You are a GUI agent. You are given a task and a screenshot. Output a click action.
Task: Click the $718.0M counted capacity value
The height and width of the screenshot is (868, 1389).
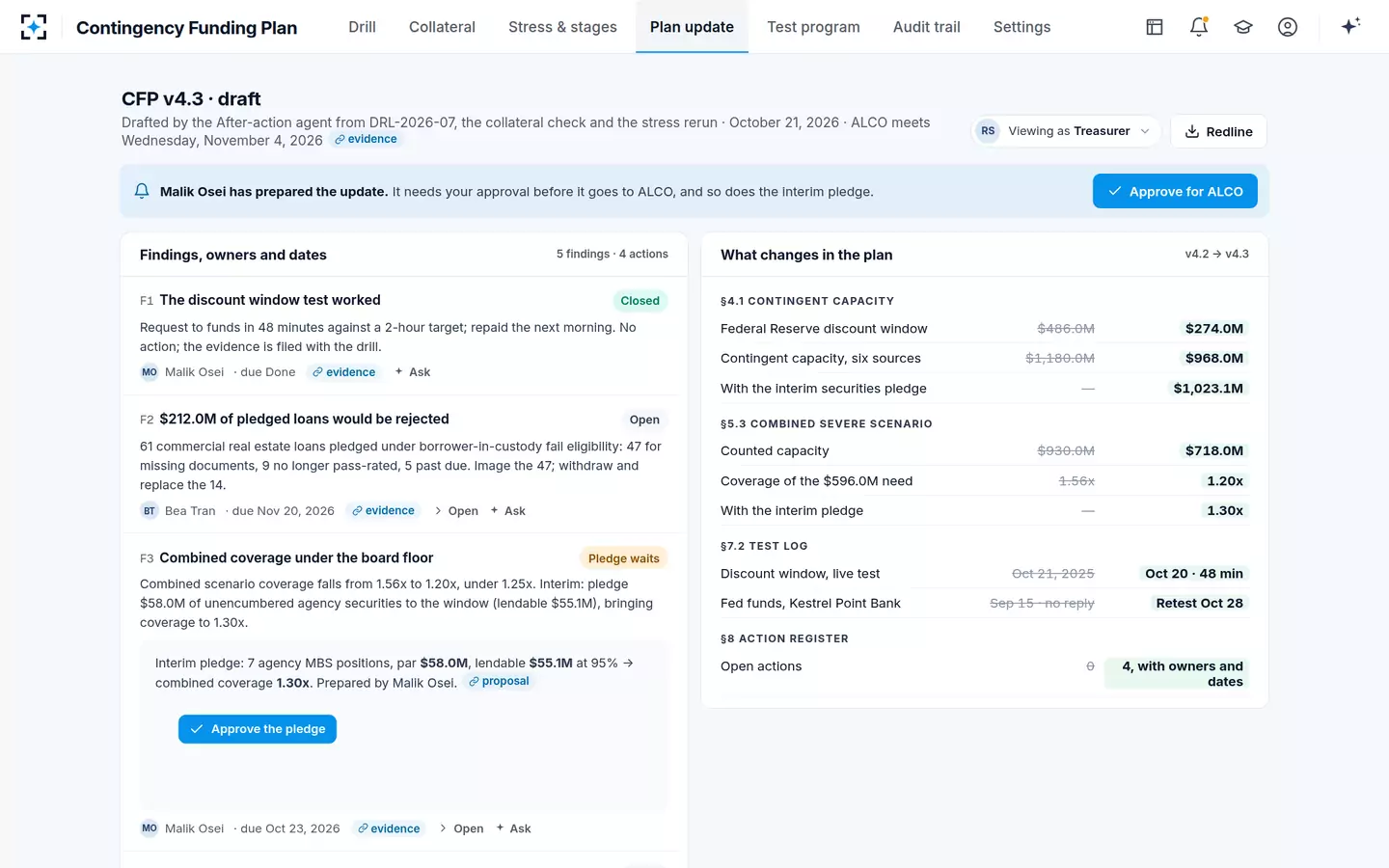click(1213, 451)
